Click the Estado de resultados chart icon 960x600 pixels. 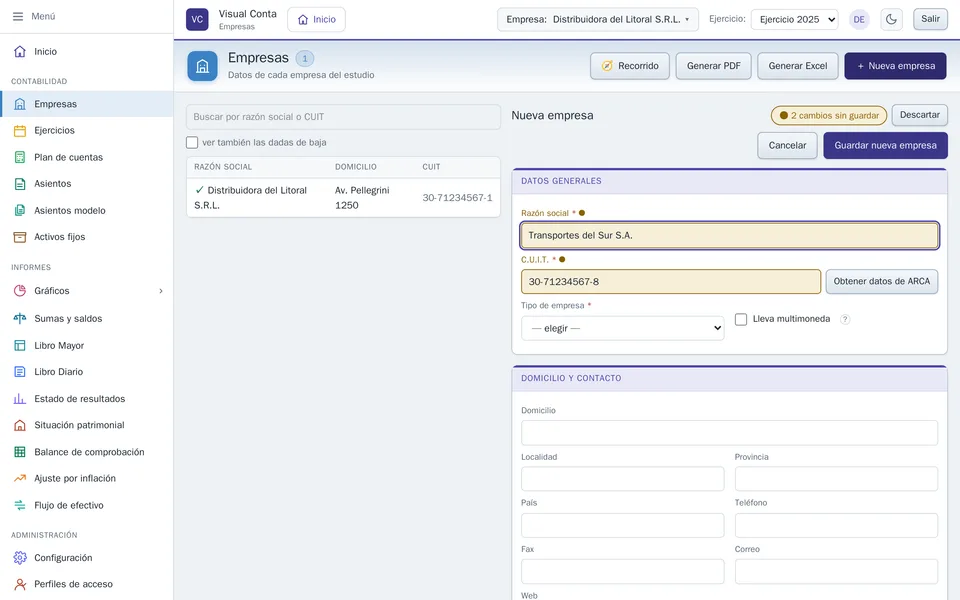click(x=20, y=399)
